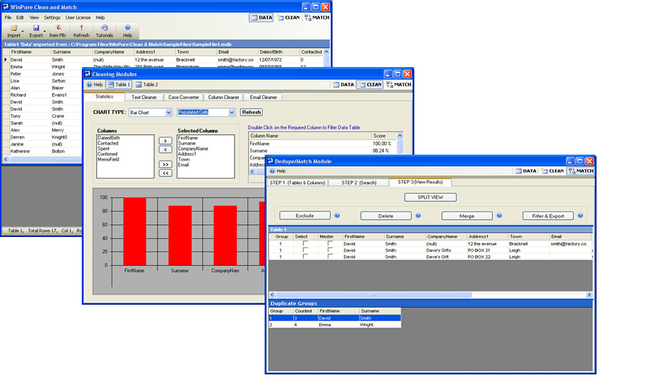Select DATA module in WinPure main window
Viewport: 665px width, 381px height.
tap(261, 18)
